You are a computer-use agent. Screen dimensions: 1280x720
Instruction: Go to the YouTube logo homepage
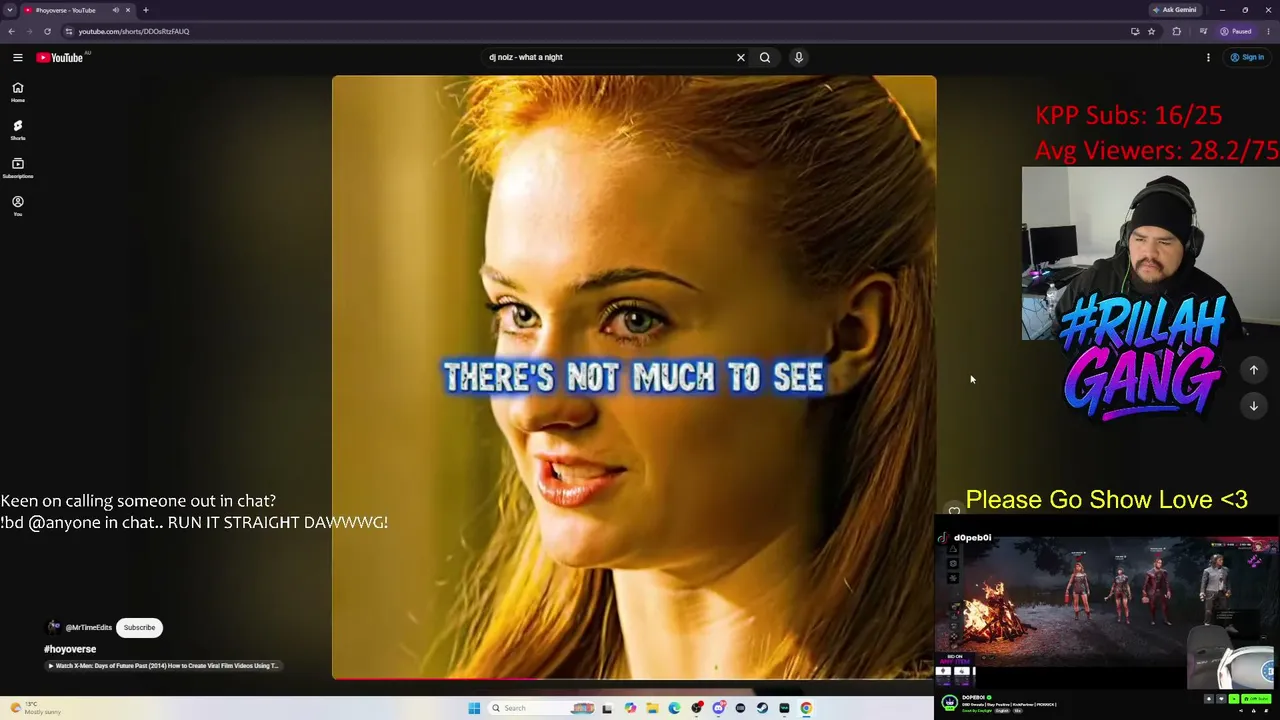click(x=60, y=57)
